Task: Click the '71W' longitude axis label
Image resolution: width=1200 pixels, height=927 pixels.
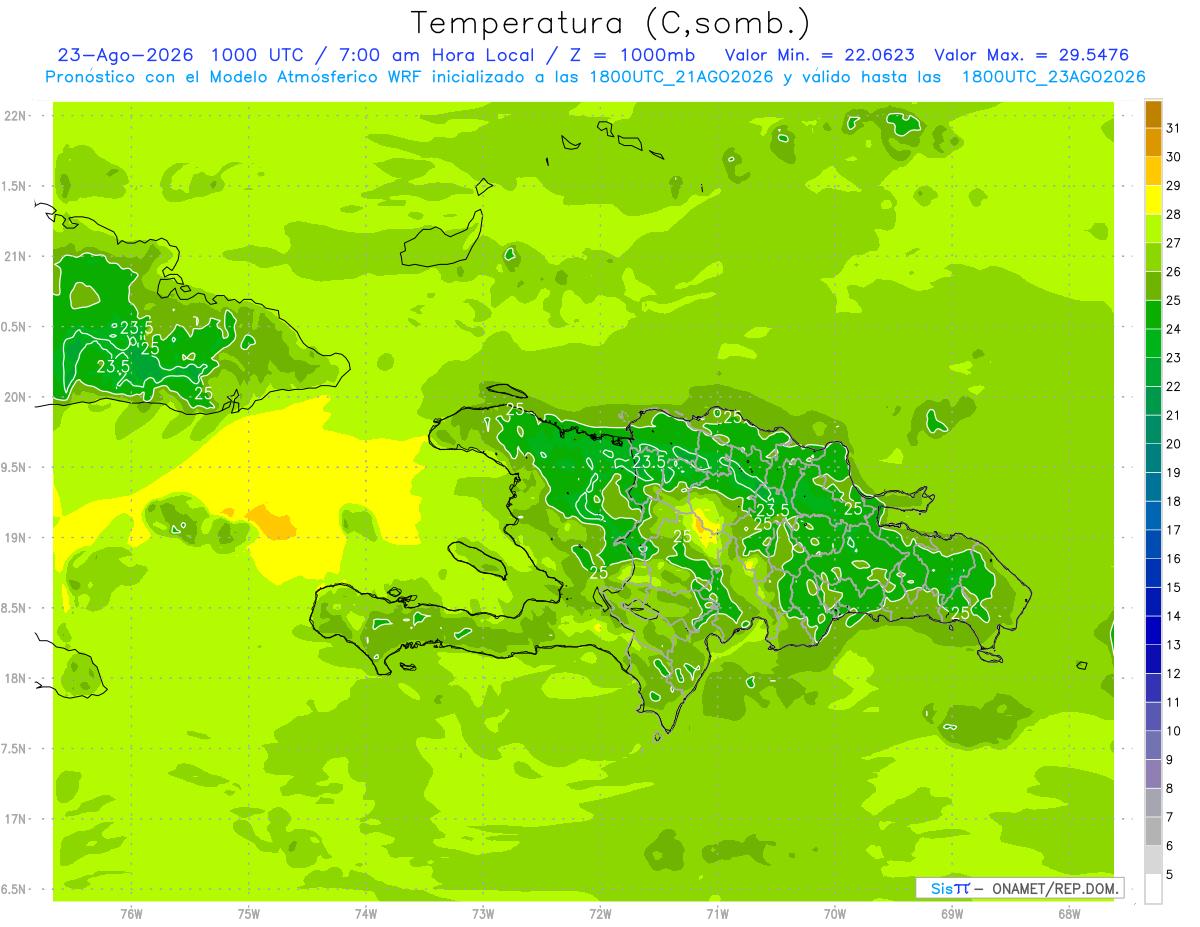Action: coord(717,913)
